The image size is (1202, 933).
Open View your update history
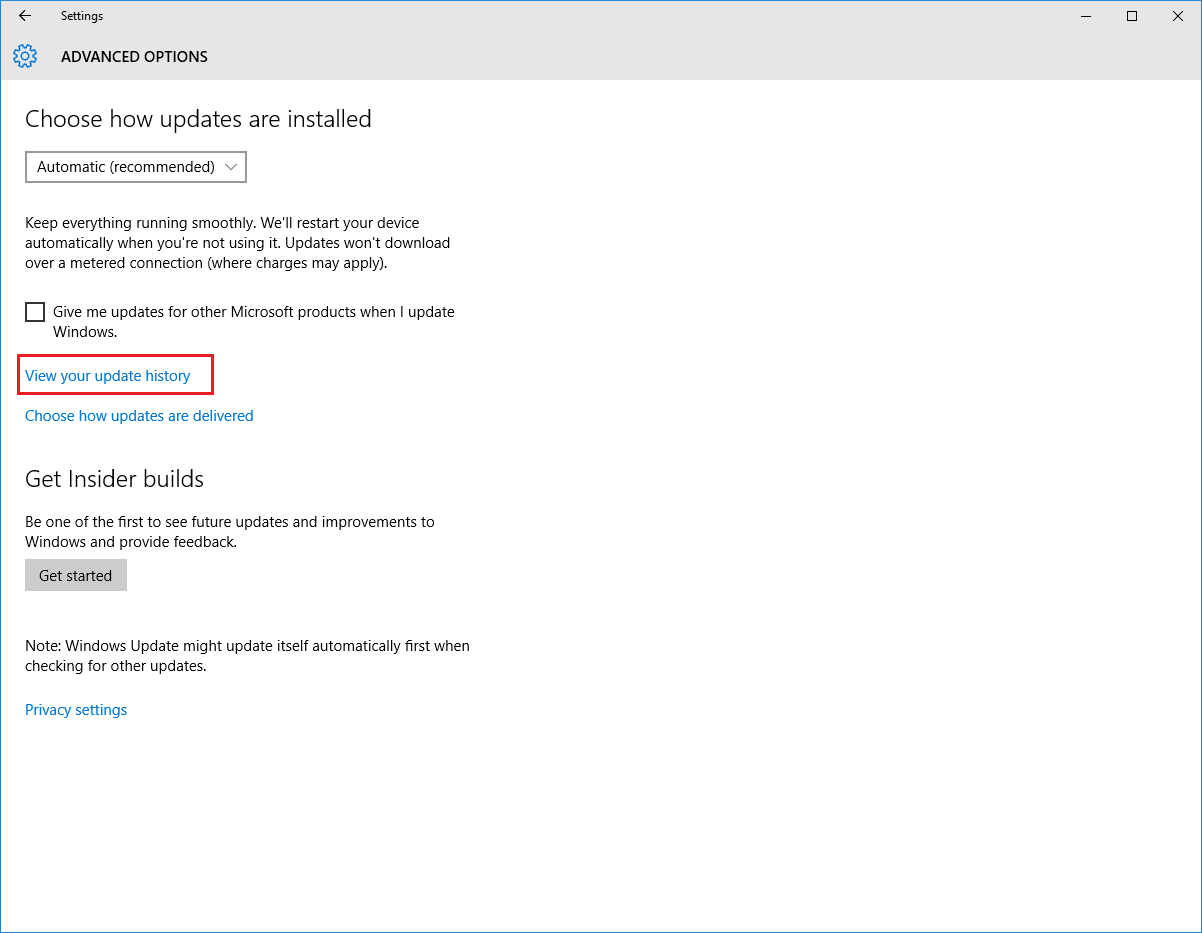click(x=108, y=376)
